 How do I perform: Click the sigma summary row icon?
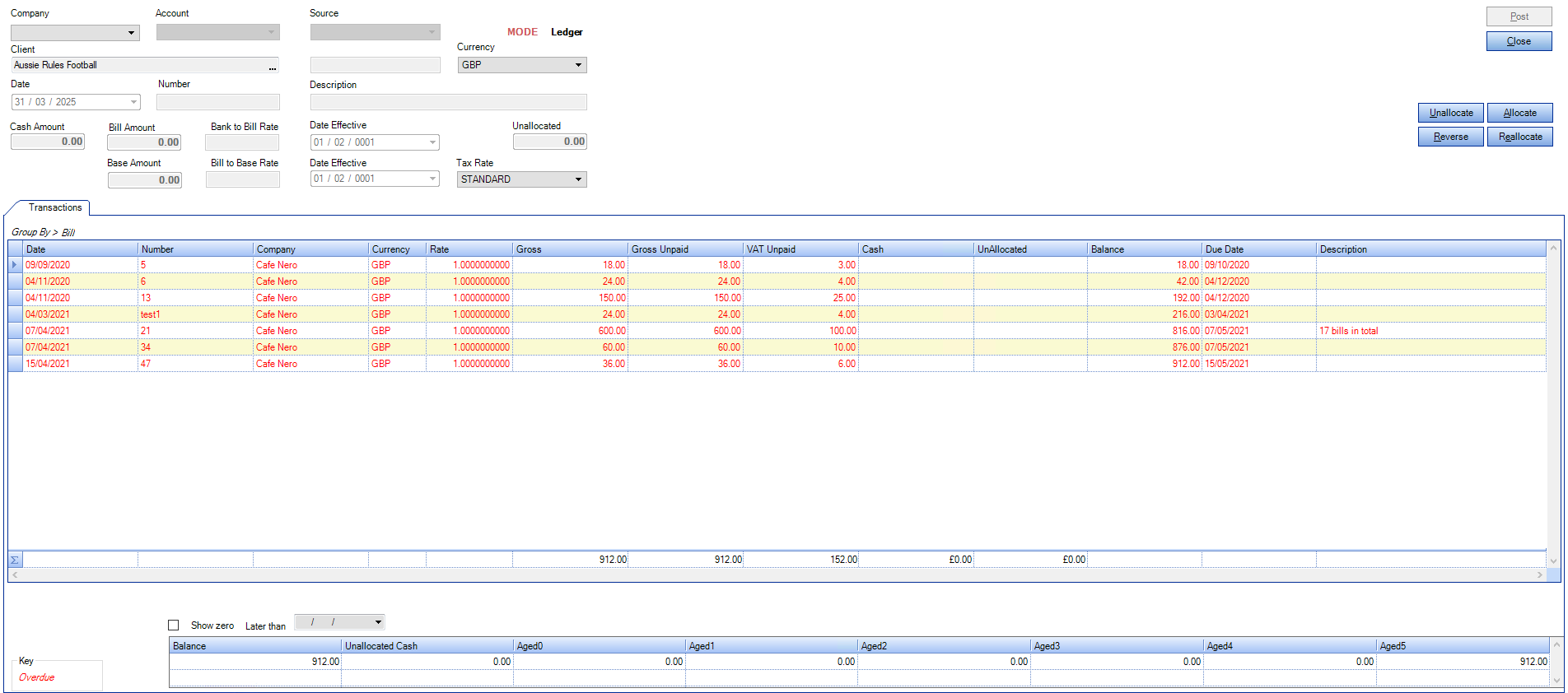pyautogui.click(x=15, y=560)
